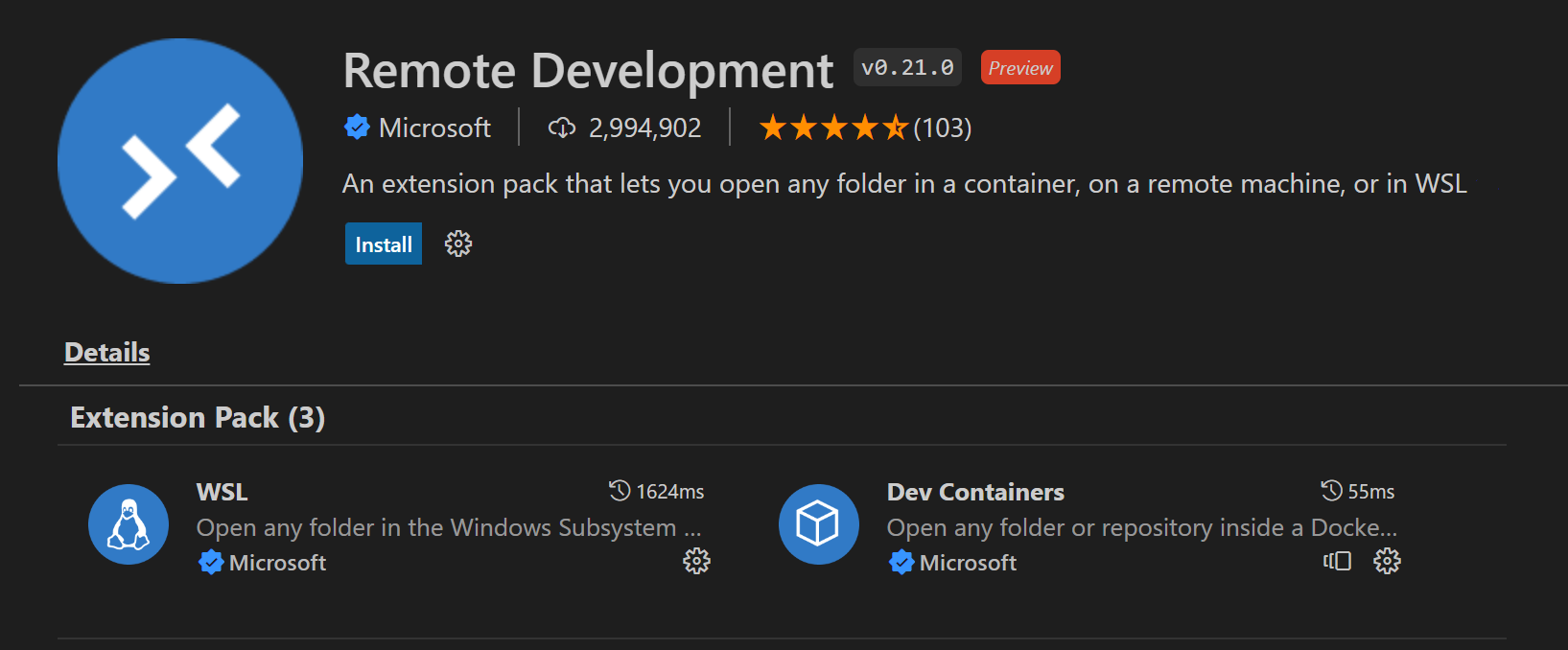Click the Microsoft verified badge in header
This screenshot has width=1568, height=650.
pos(357,128)
